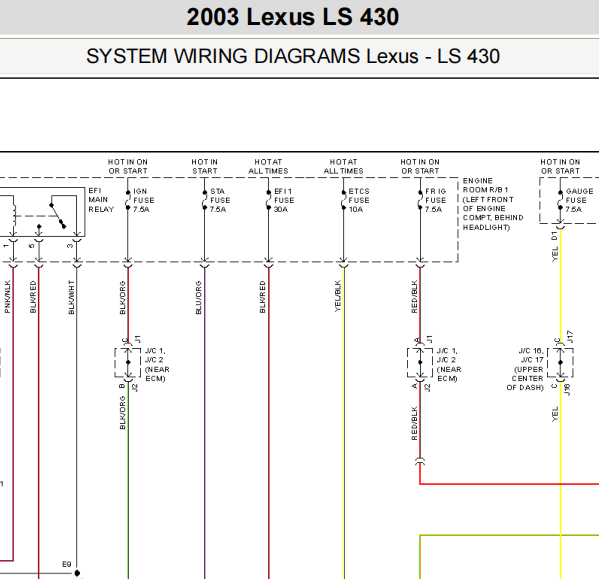Click 'HOT IN ON OR START' above GAUGE fuse
The image size is (599, 579).
click(560, 167)
